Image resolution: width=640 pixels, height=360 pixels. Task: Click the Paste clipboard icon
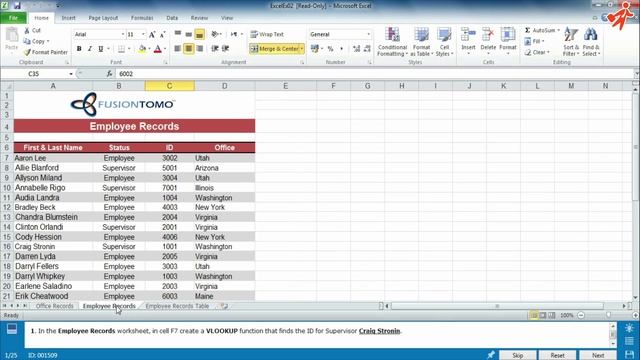tap(12, 35)
